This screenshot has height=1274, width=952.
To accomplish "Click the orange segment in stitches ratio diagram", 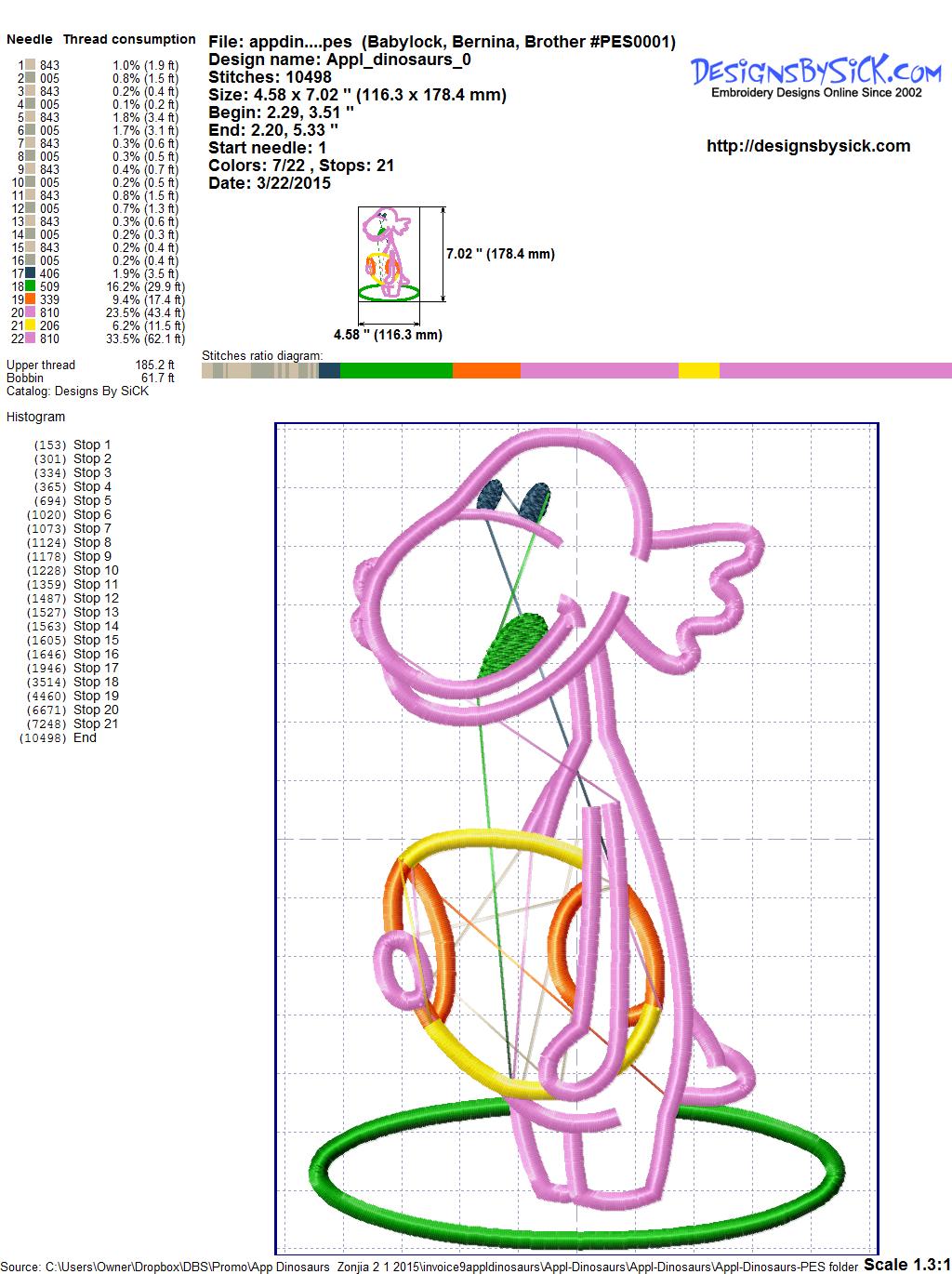I will (x=486, y=370).
